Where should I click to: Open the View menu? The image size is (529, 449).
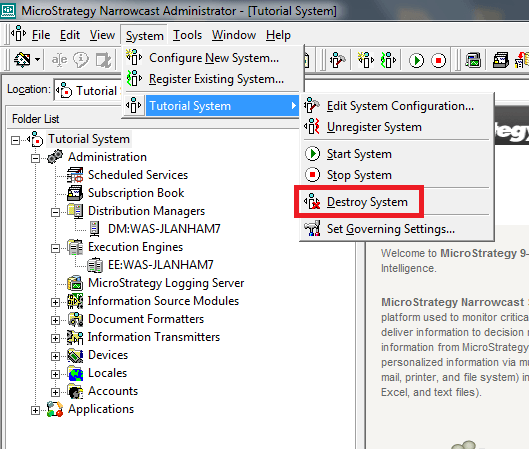(x=102, y=35)
